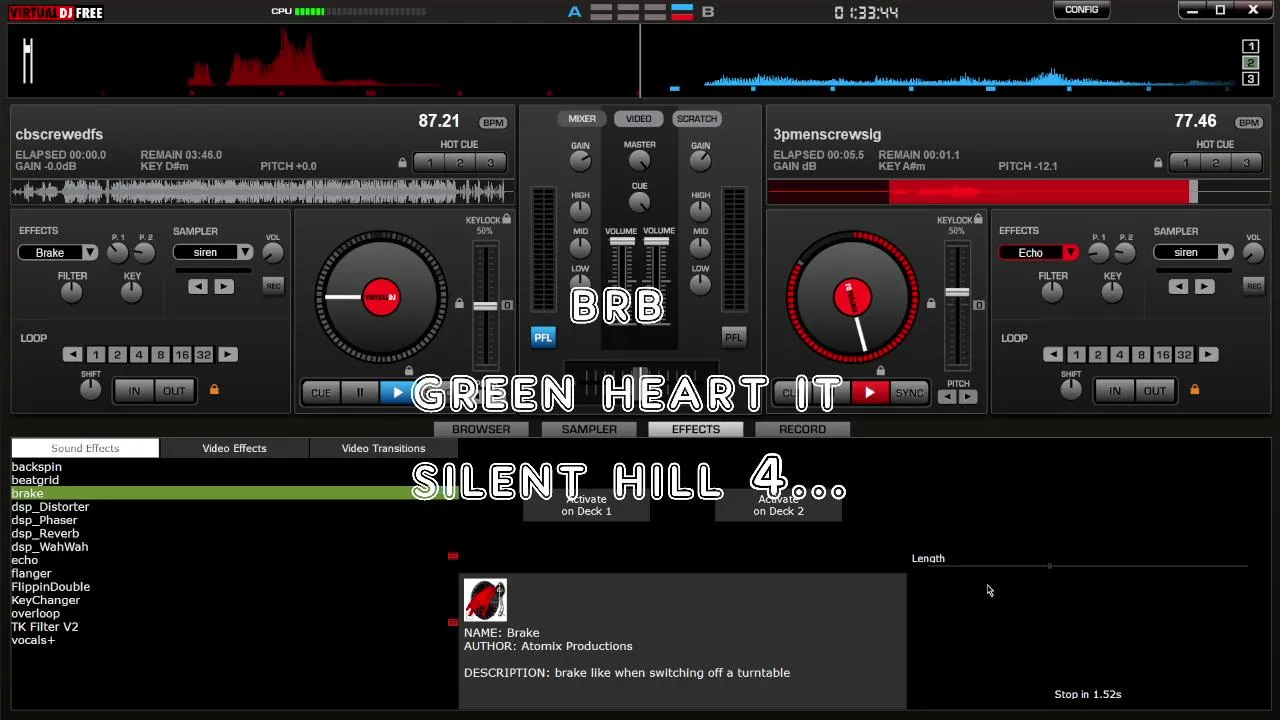This screenshot has width=1280, height=720.
Task: Lock the left deck hot cues
Action: point(402,163)
